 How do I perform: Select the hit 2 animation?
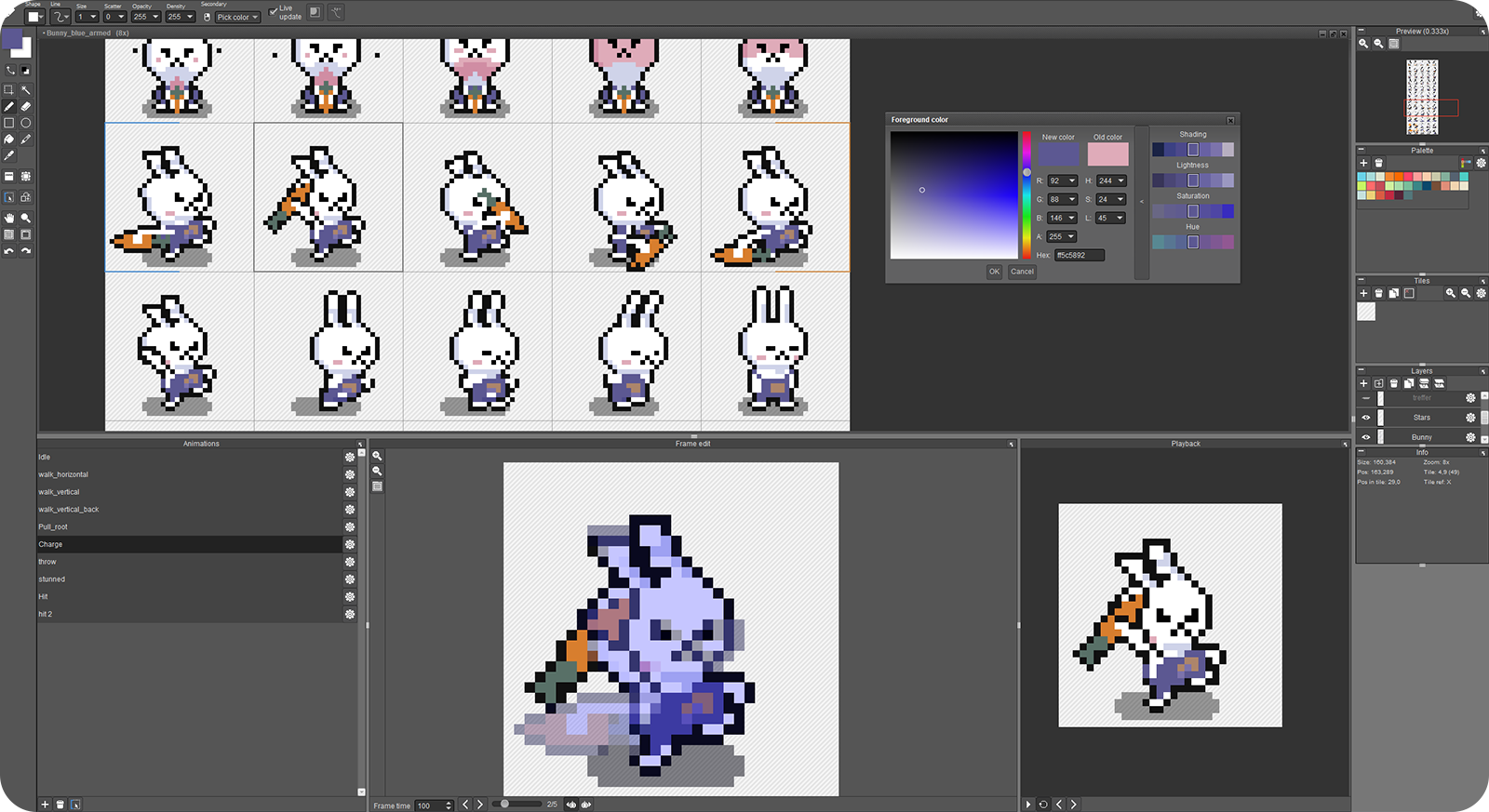click(190, 614)
